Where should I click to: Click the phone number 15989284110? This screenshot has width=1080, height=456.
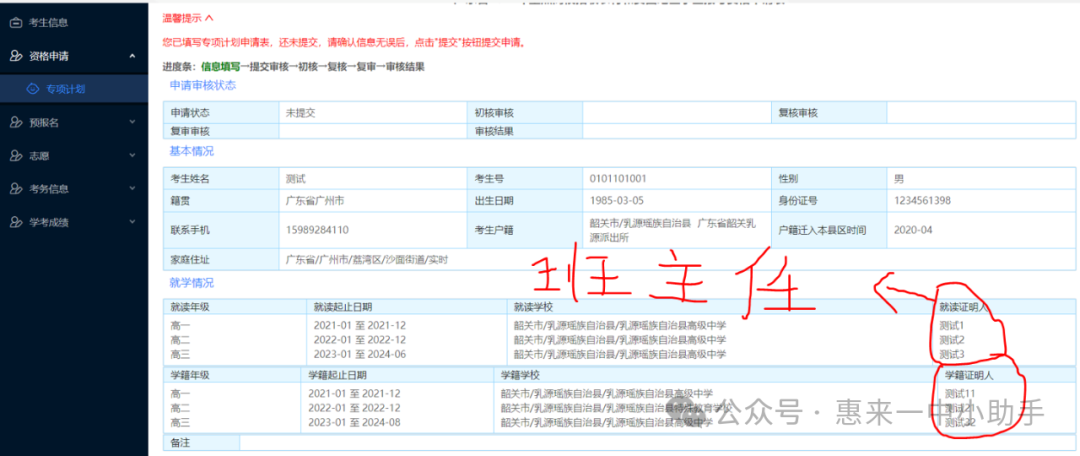click(x=317, y=229)
